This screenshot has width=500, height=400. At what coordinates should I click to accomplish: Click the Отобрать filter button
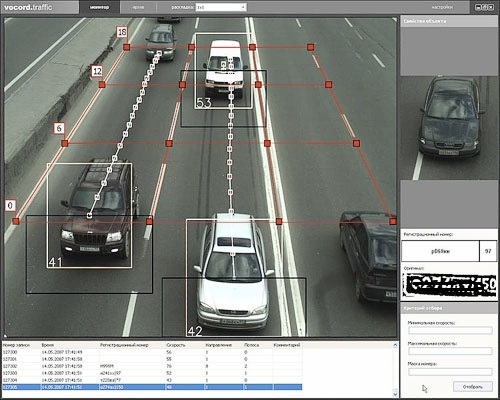click(473, 387)
